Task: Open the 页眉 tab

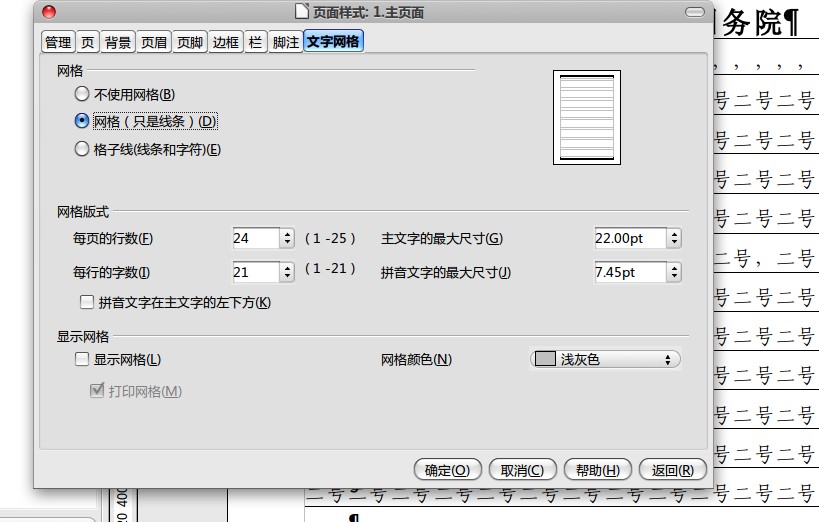Action: [x=154, y=42]
